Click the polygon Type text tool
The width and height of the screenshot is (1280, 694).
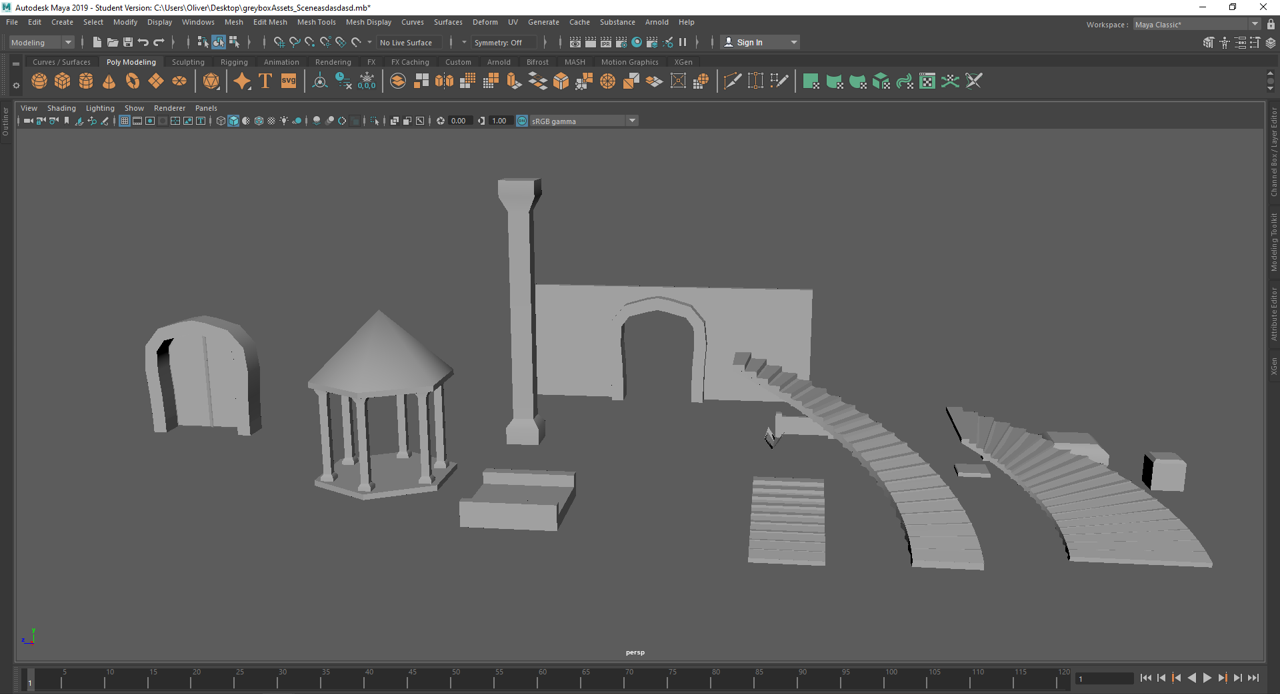click(265, 81)
